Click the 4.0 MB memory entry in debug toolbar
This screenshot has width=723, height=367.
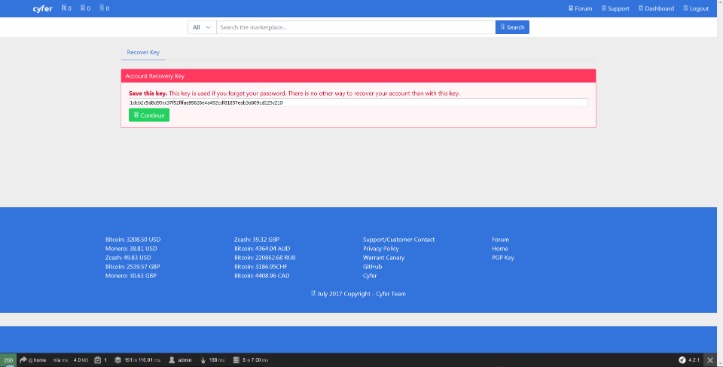coord(81,360)
